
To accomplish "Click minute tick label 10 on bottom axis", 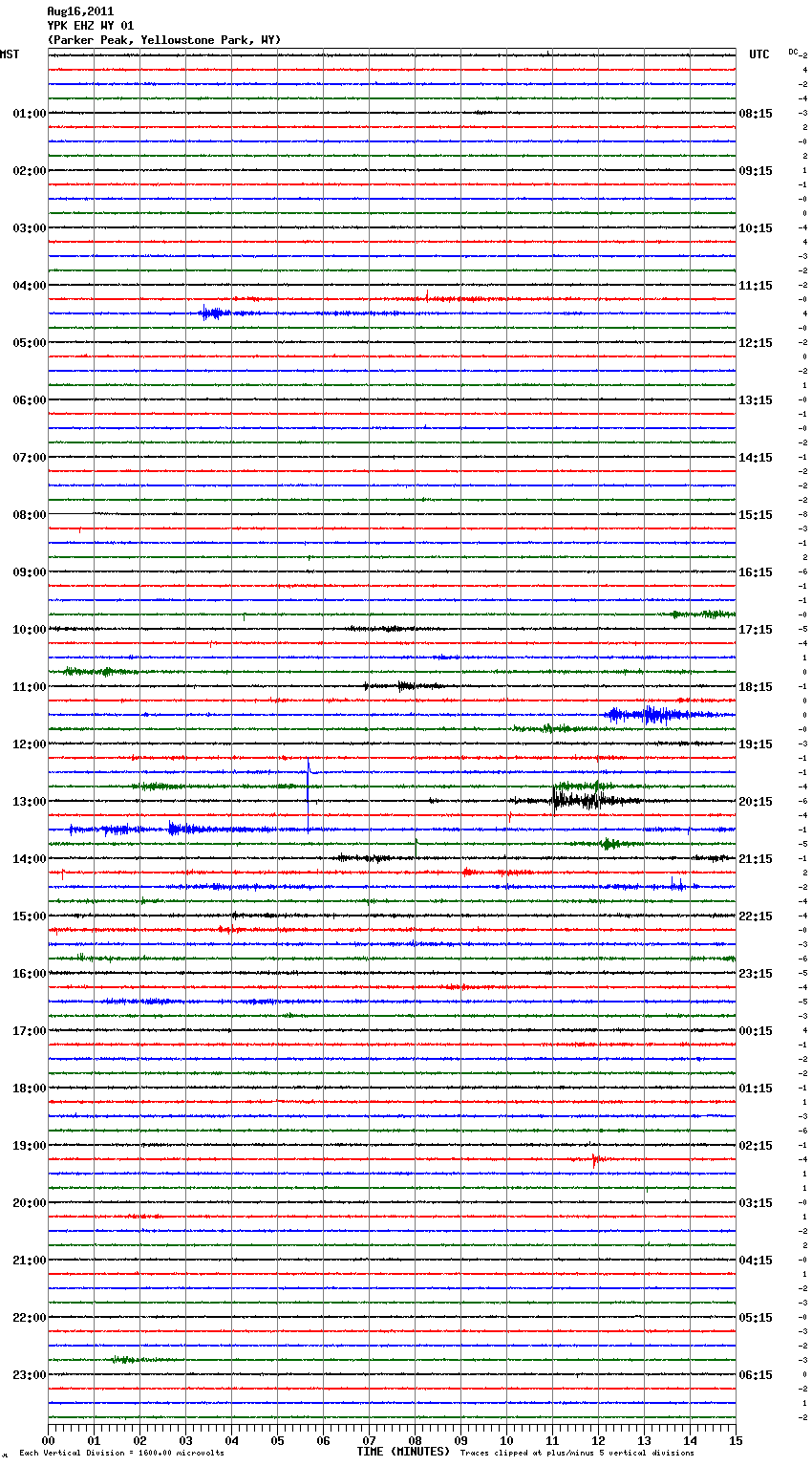I will 506,1440.
